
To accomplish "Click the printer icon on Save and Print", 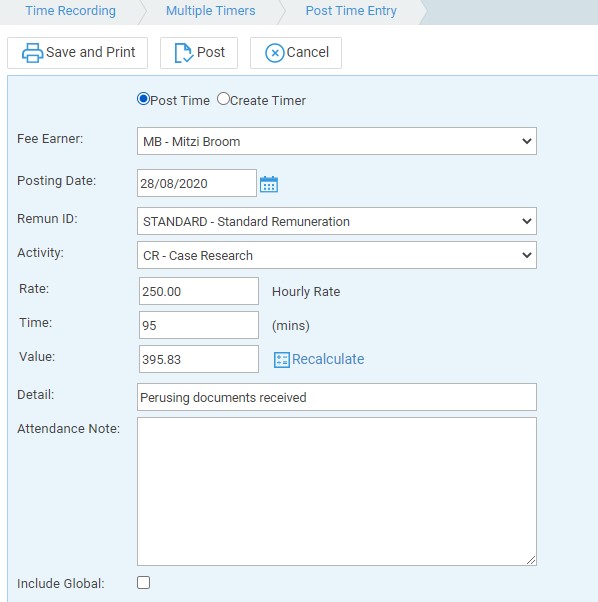I will [32, 53].
